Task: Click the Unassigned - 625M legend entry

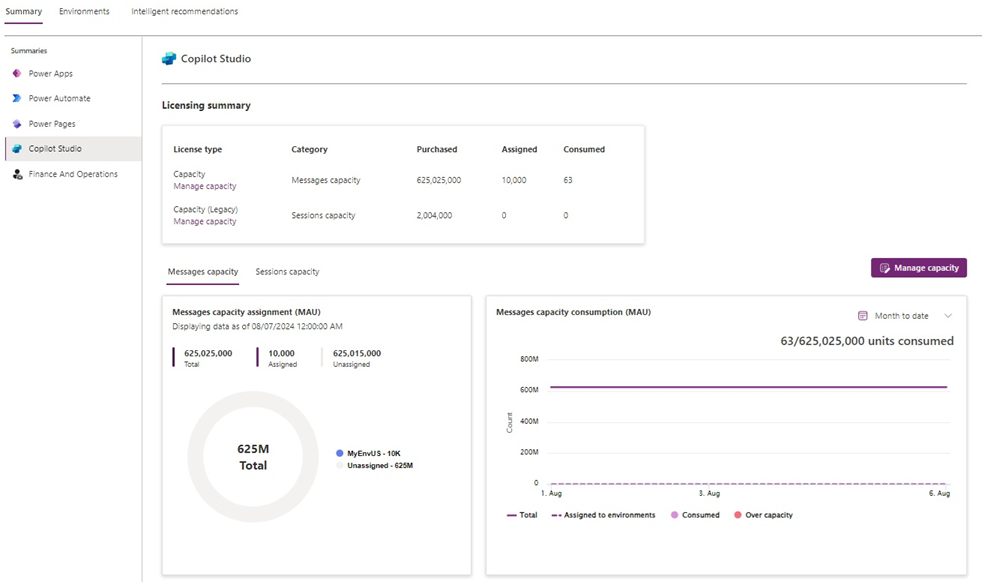Action: point(375,465)
